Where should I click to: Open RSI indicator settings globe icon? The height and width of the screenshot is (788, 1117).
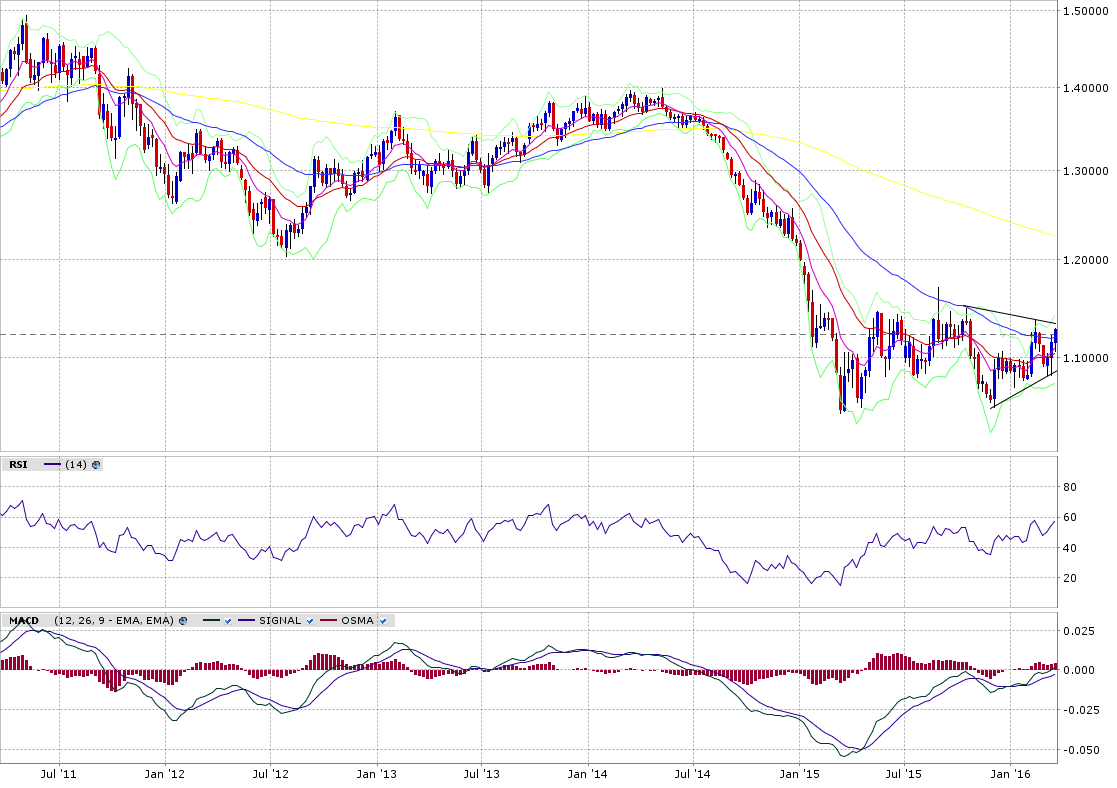click(x=96, y=464)
